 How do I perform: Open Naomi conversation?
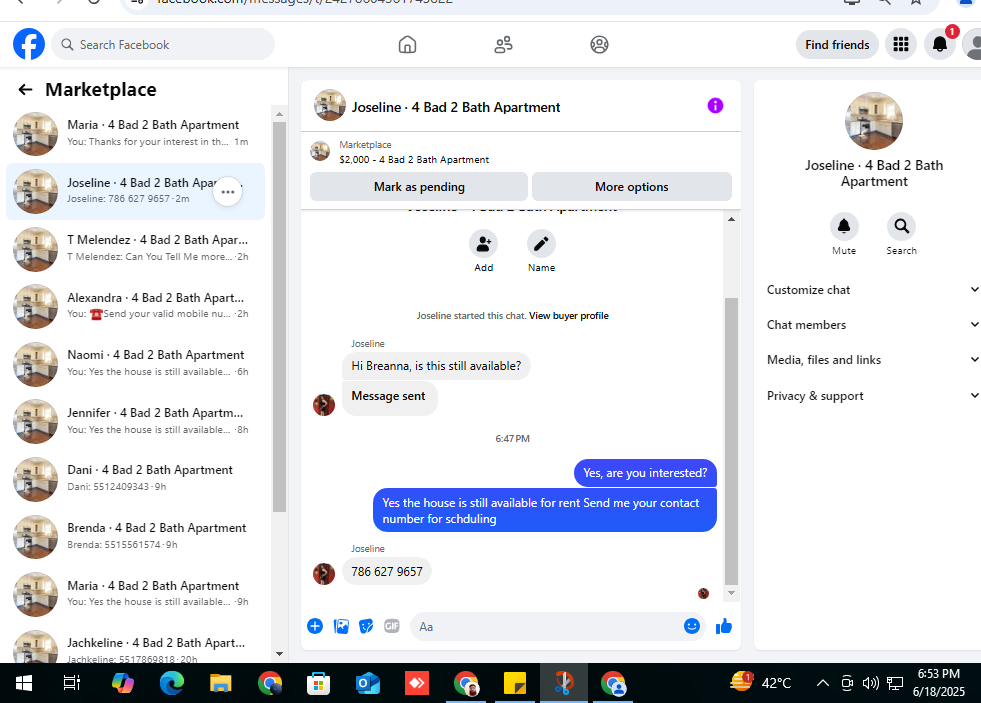[136, 363]
